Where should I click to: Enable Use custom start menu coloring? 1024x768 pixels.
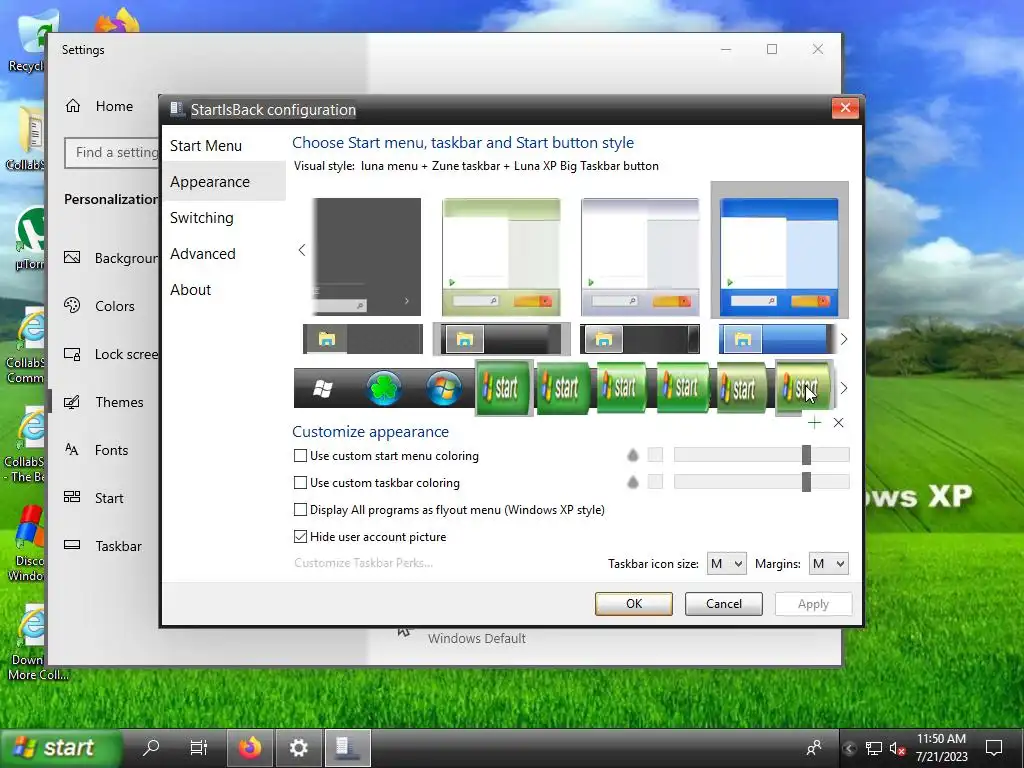[x=300, y=456]
